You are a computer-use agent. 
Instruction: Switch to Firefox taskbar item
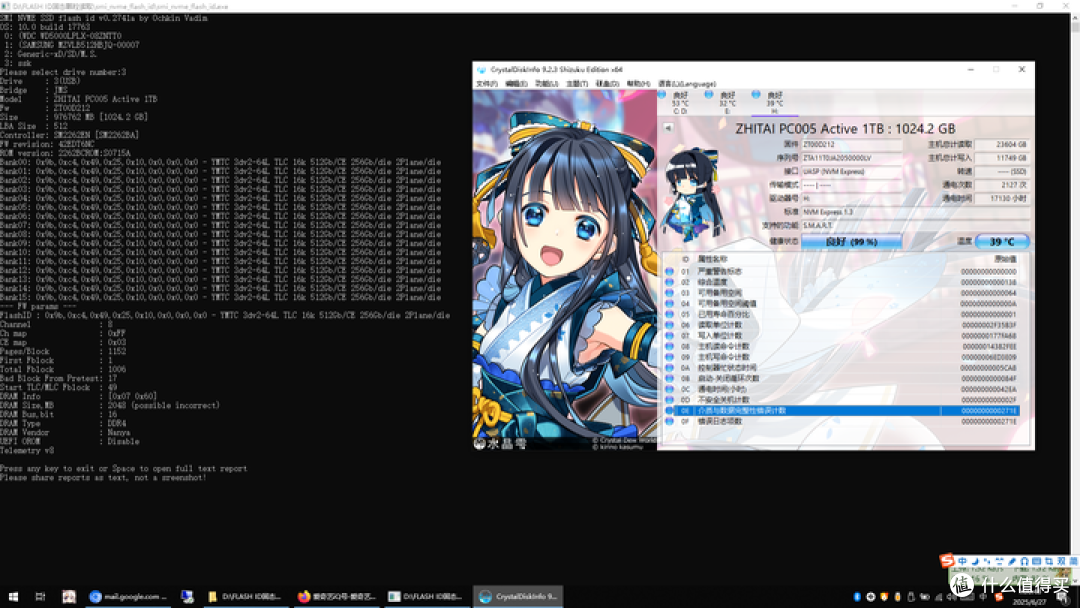click(337, 596)
